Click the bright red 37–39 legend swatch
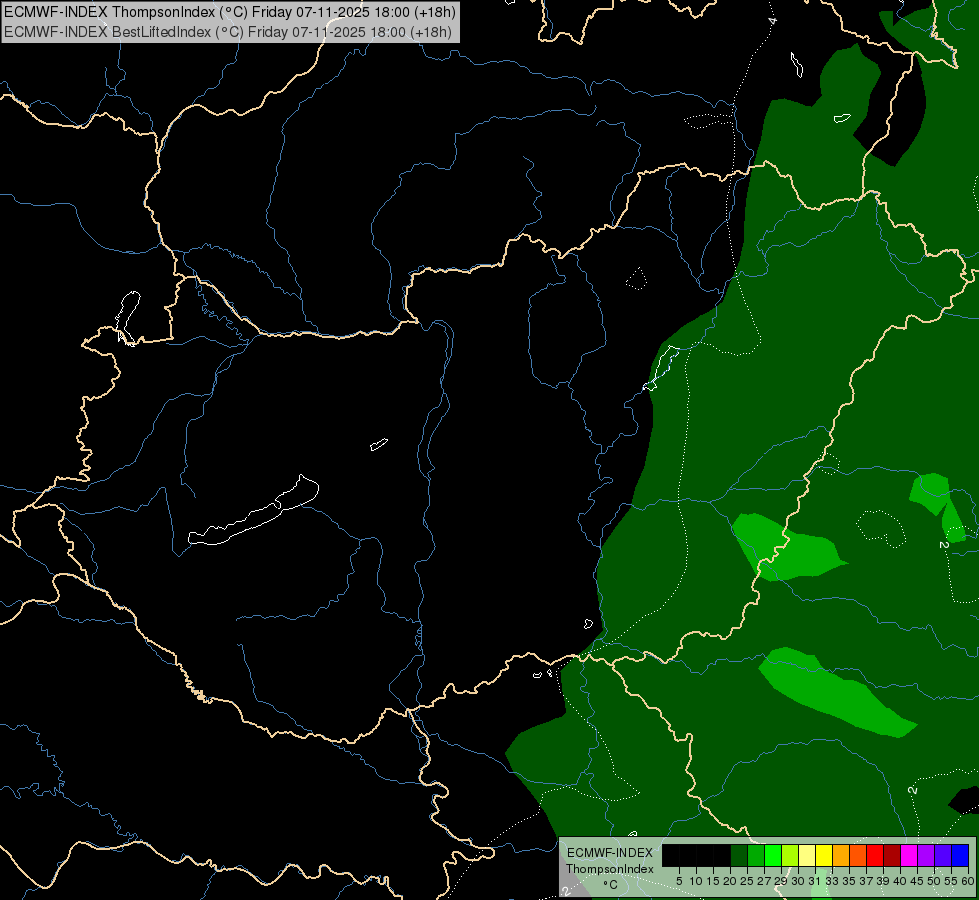The width and height of the screenshot is (979, 900). tap(875, 855)
